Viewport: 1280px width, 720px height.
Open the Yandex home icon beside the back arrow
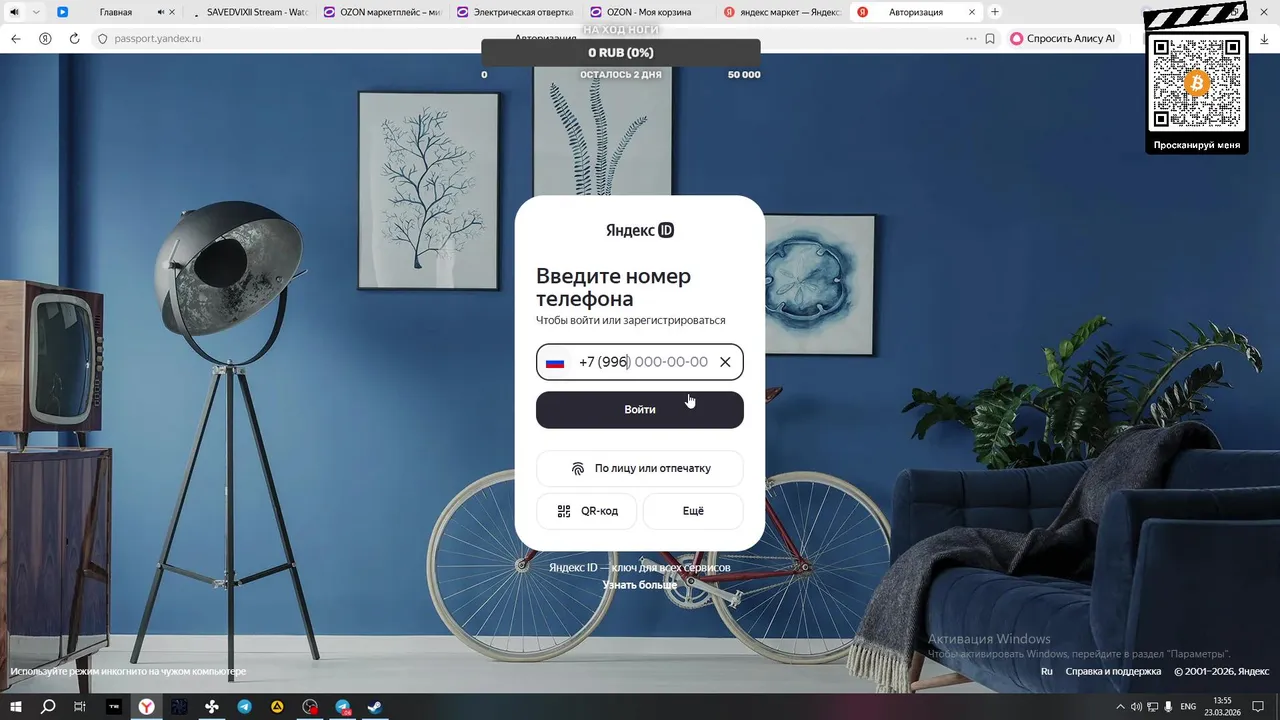click(45, 38)
